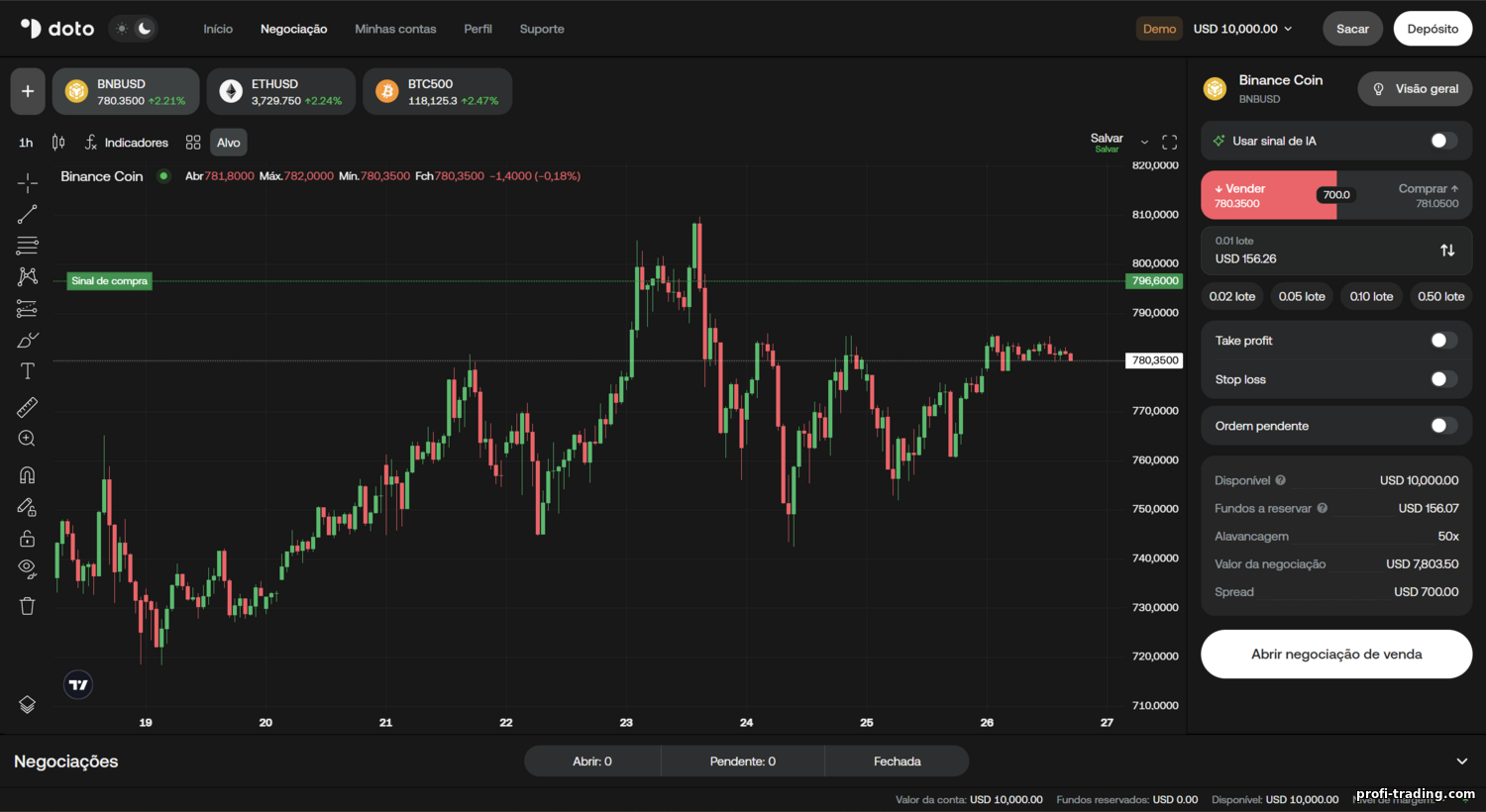Click Abrir negociação de venda button
Viewport: 1486px width, 812px height.
tap(1336, 655)
